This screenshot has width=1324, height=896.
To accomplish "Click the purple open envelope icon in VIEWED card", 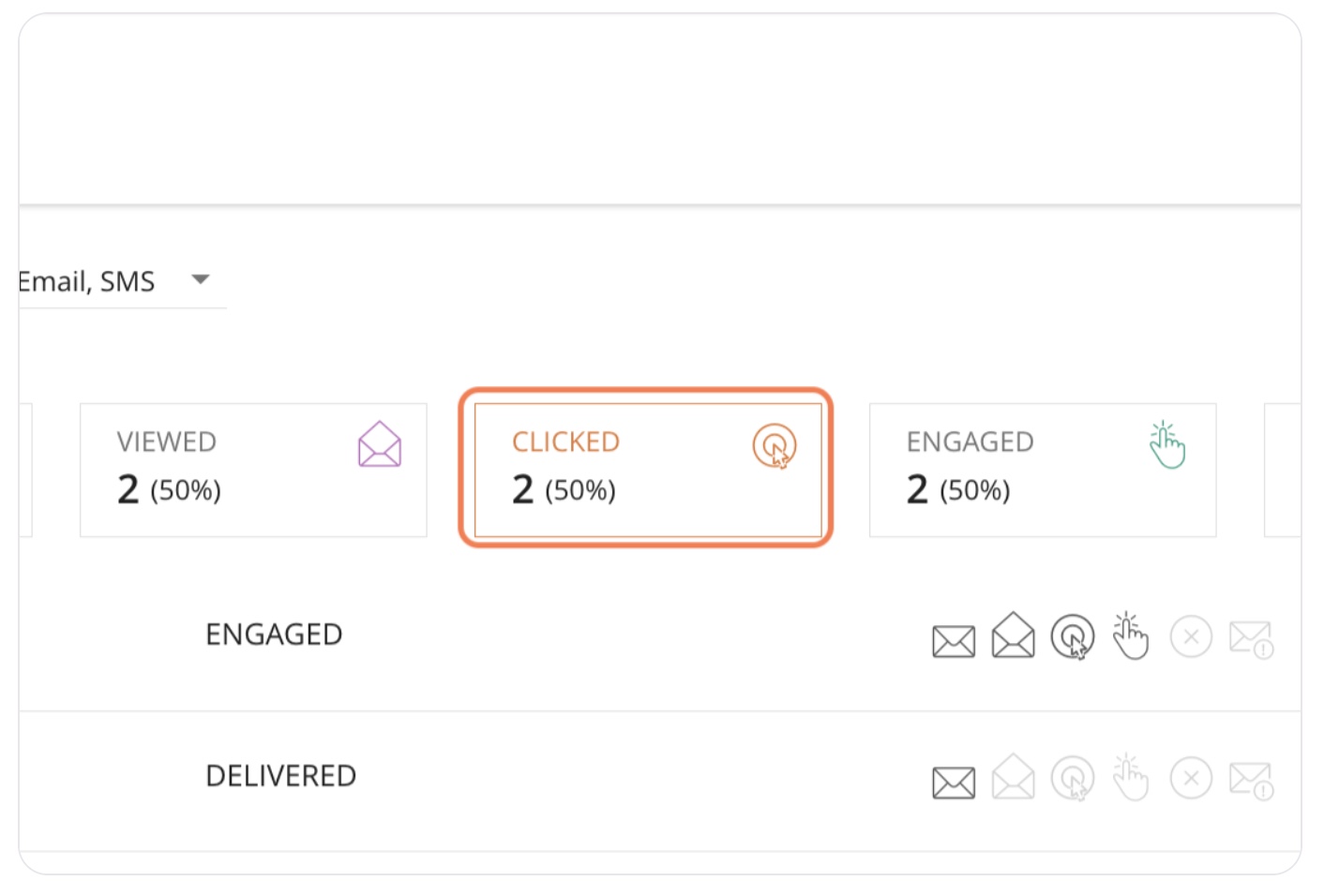I will pyautogui.click(x=380, y=444).
